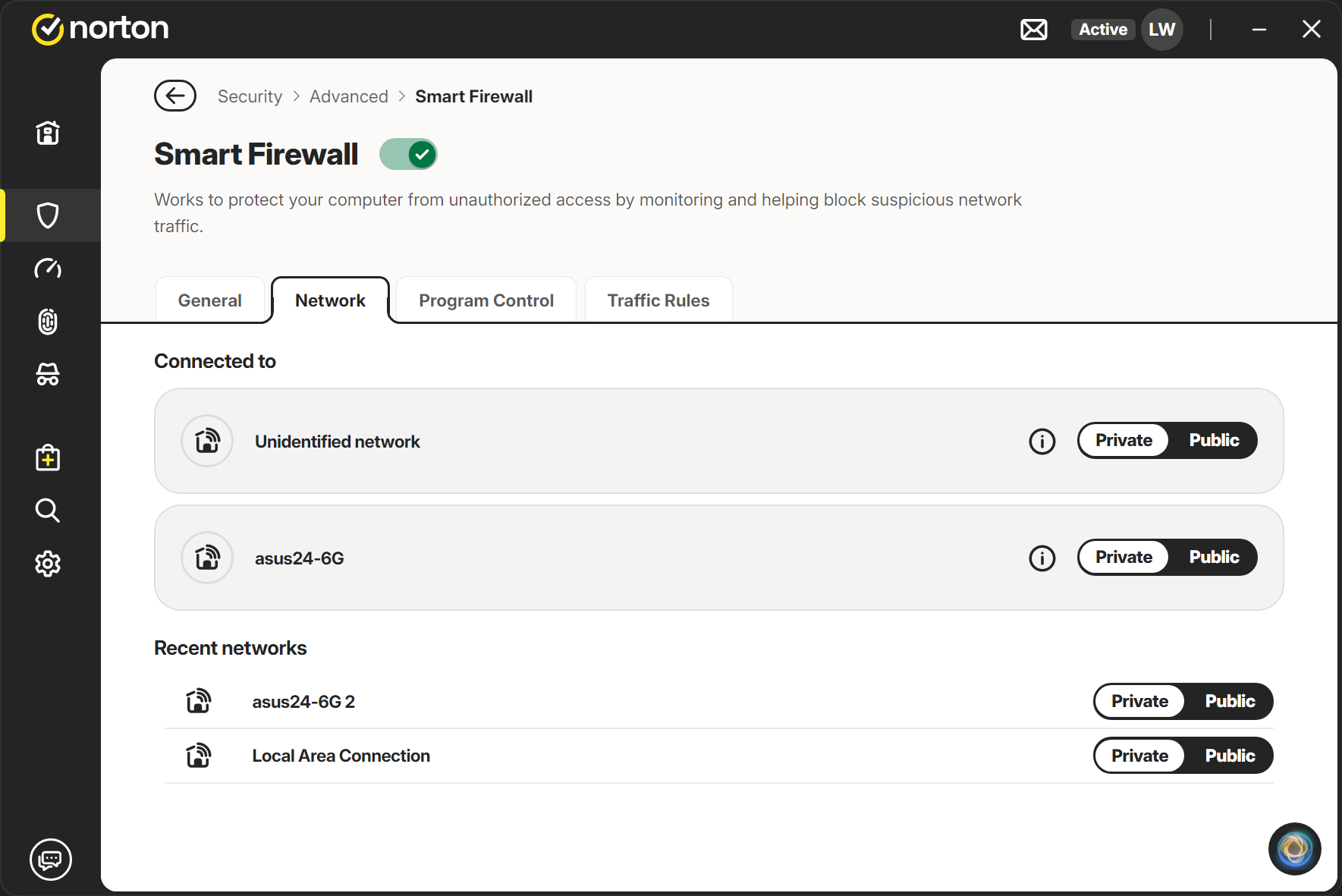Click the Local Area Connection network icon

[x=199, y=756]
